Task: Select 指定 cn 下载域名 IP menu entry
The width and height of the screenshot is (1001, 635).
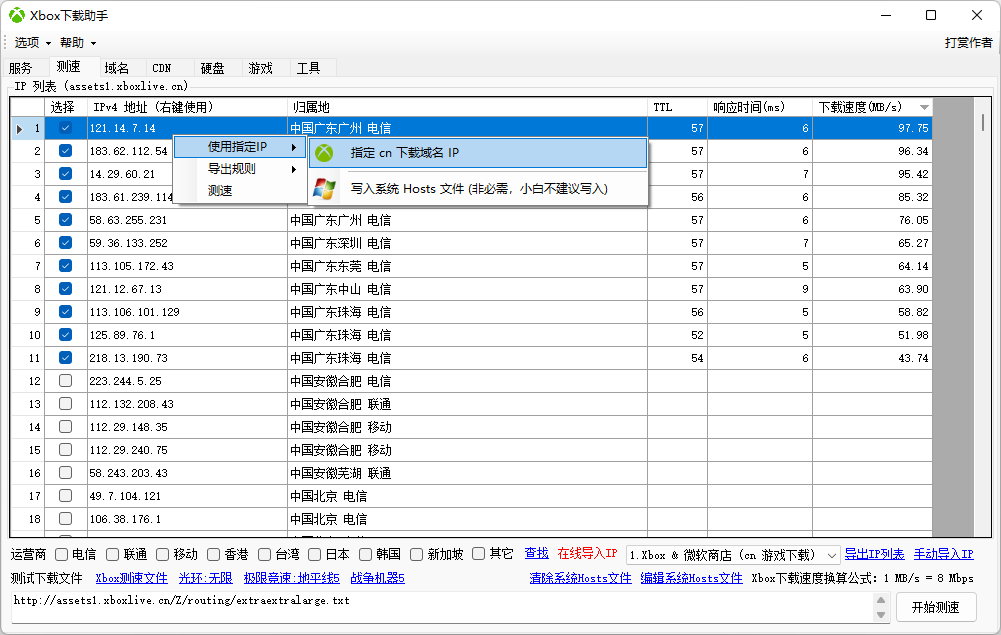Action: tap(478, 153)
